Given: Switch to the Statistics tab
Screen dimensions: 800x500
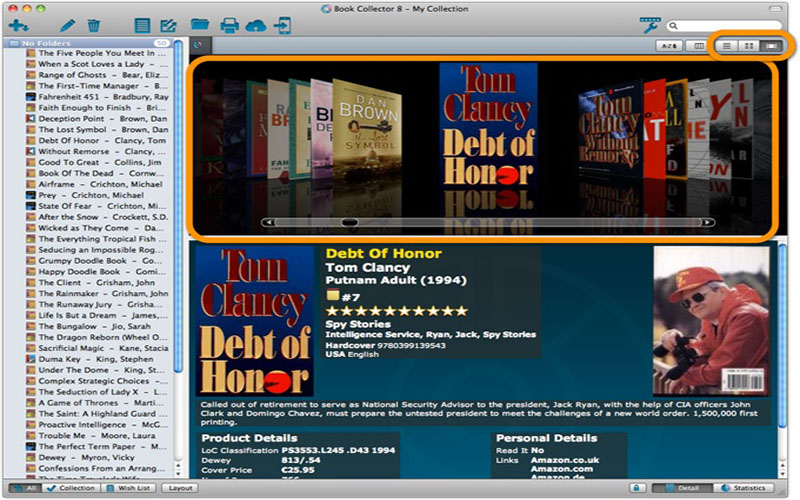Looking at the screenshot, I should click(743, 488).
